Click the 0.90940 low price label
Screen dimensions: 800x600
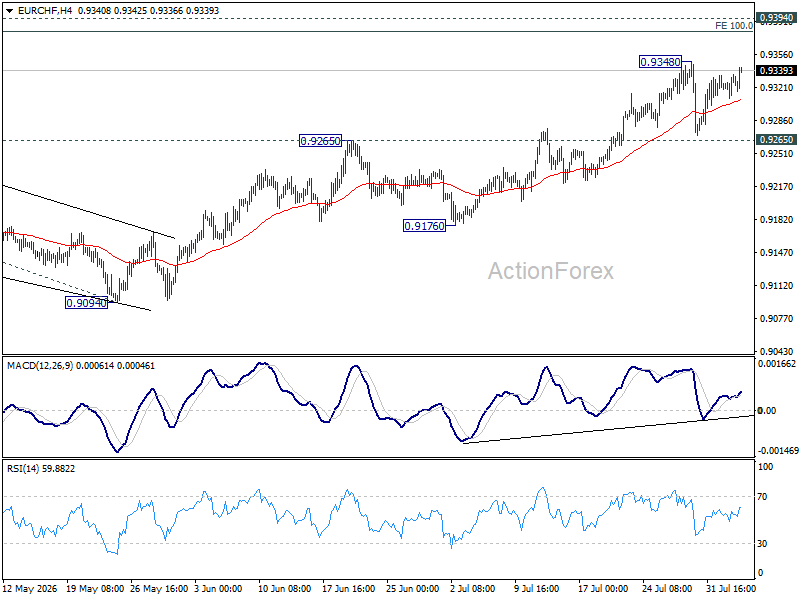87,303
